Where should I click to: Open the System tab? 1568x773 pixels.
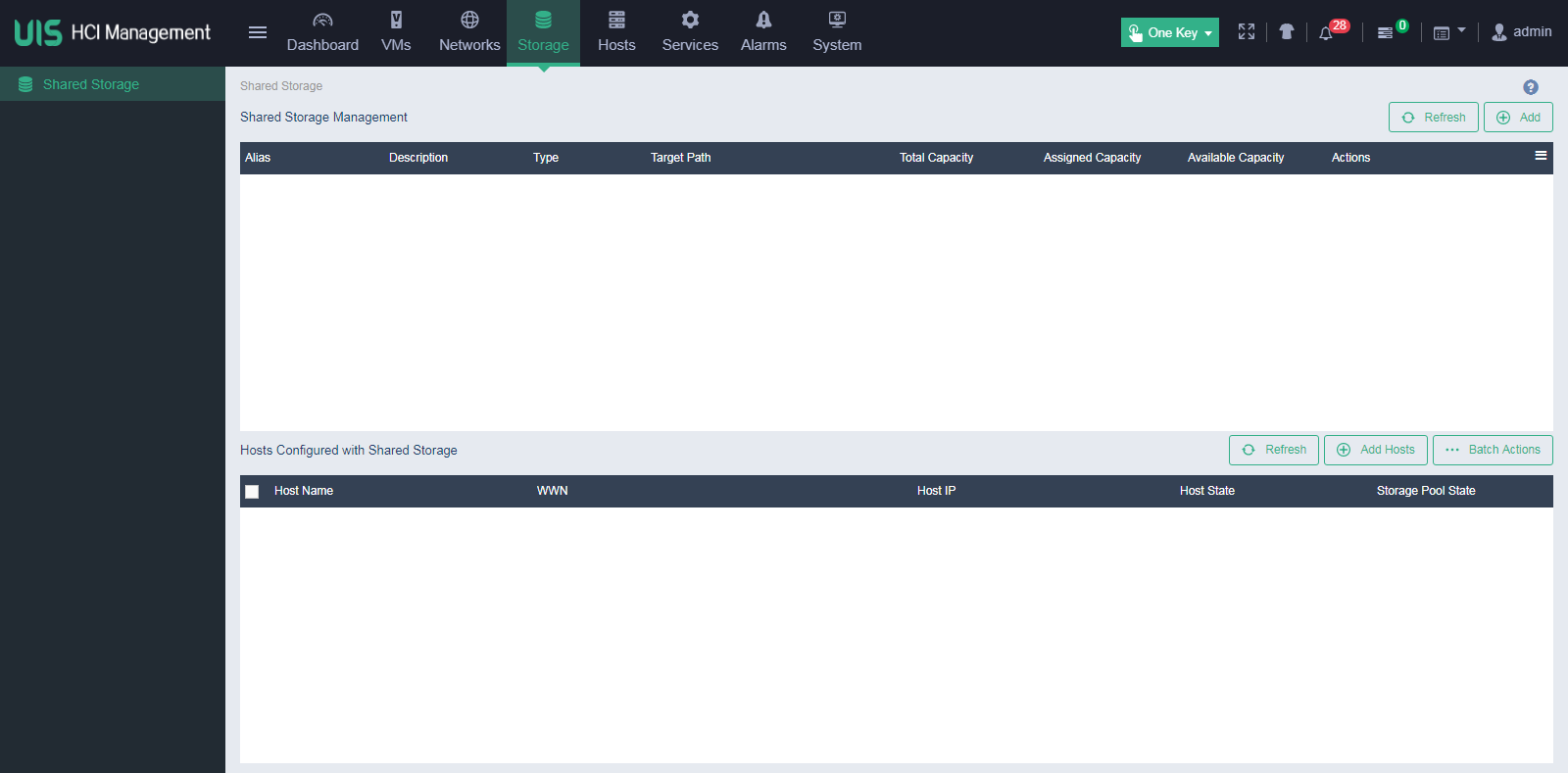837,32
